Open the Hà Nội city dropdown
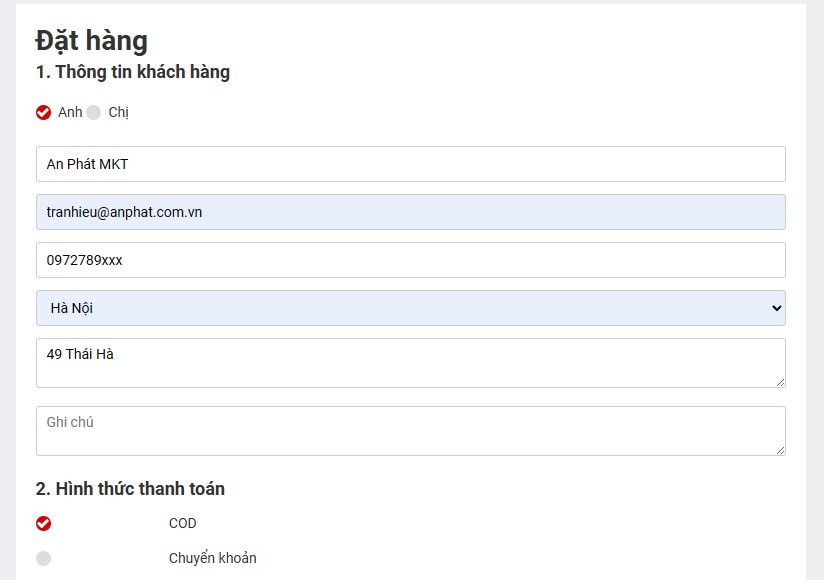This screenshot has height=580, width=824. click(411, 308)
